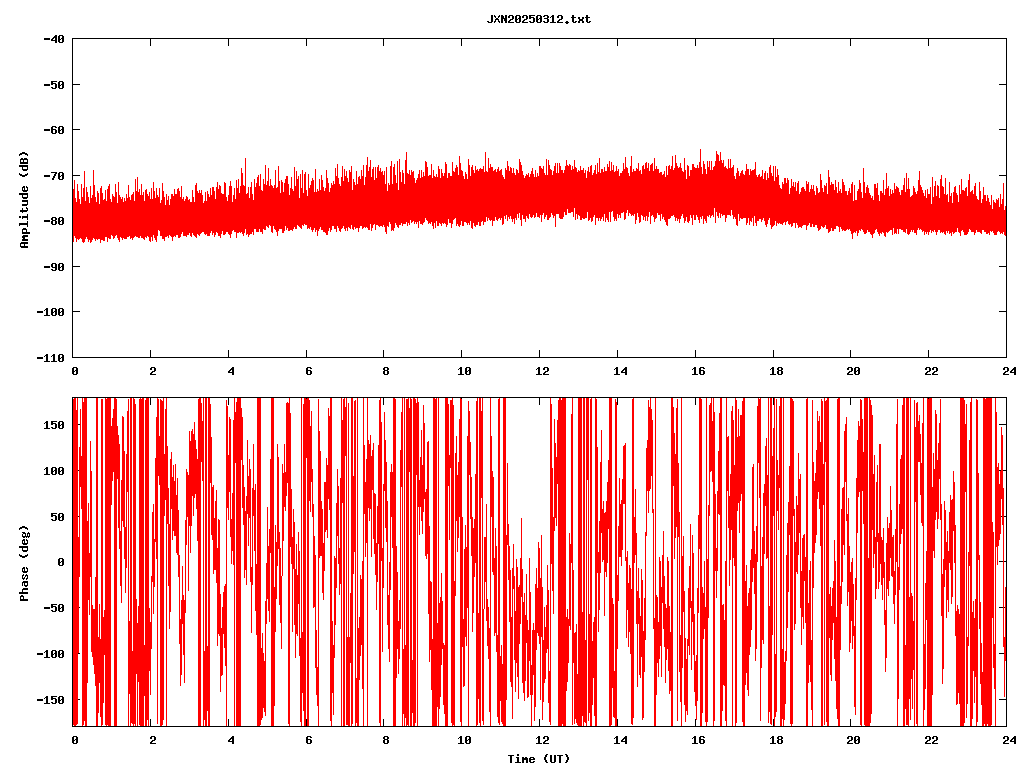Click the 100 tick on Phase axis
This screenshot has height=768, width=1024.
54,471
